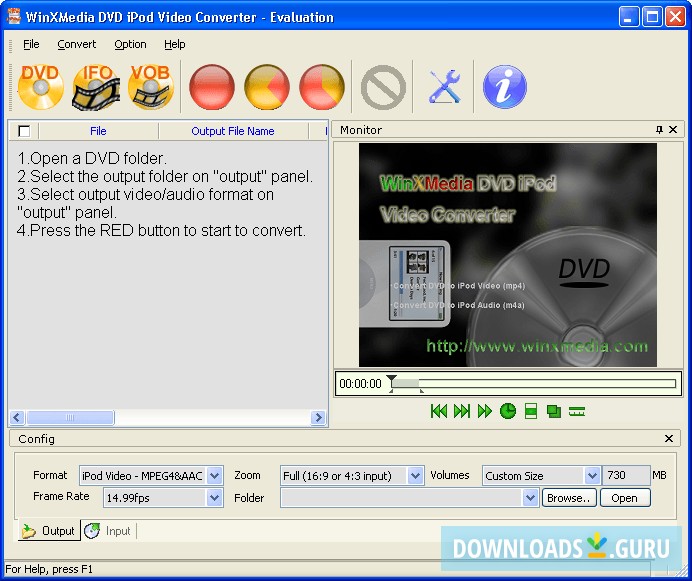
Task: Expand the Folder path dropdown
Action: point(530,498)
